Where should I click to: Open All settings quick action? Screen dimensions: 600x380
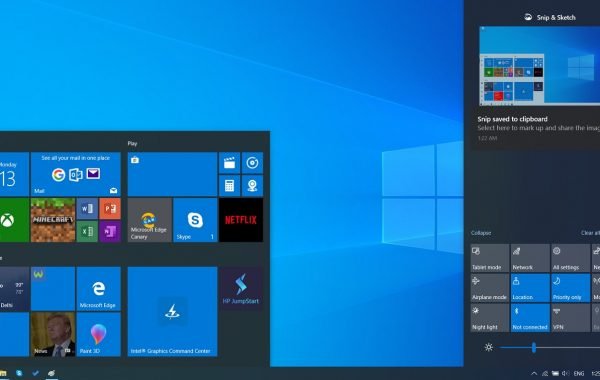point(571,258)
